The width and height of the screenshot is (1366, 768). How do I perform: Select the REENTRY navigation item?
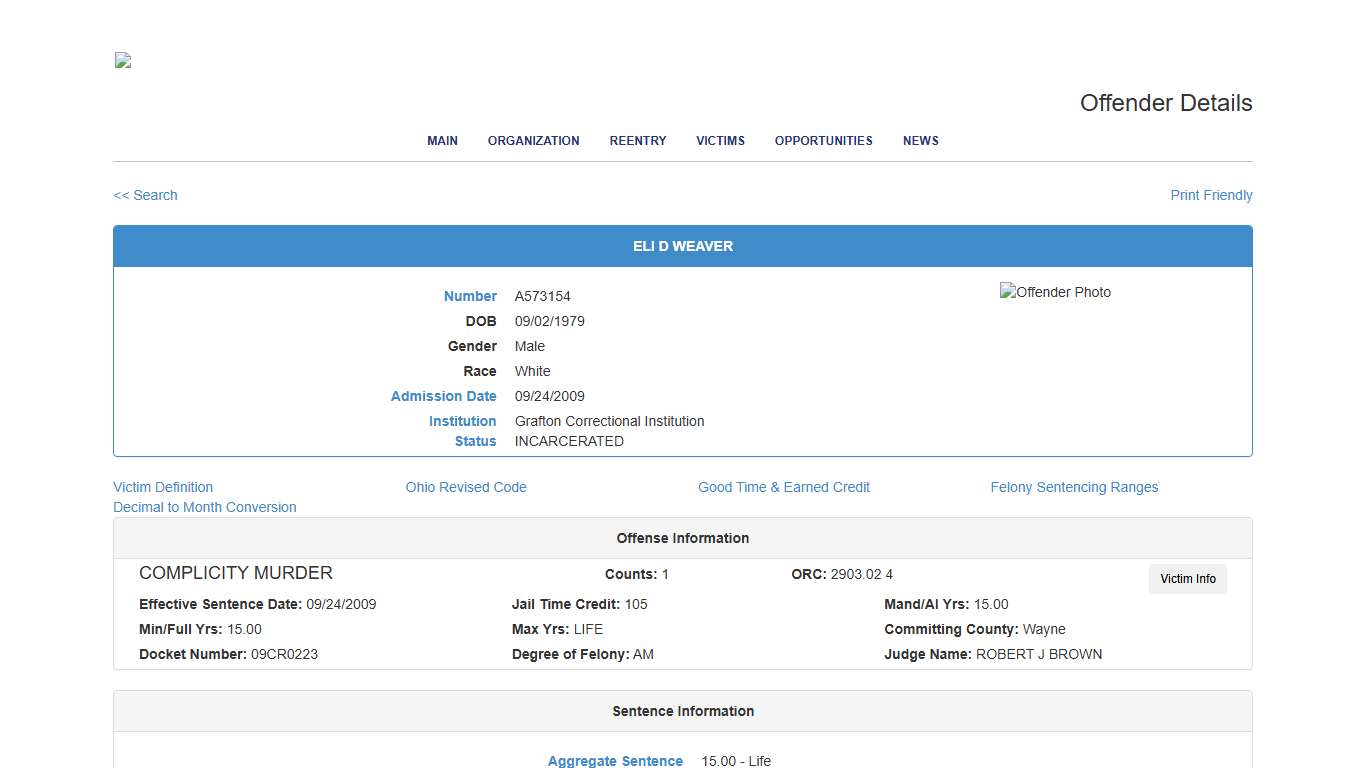(637, 141)
